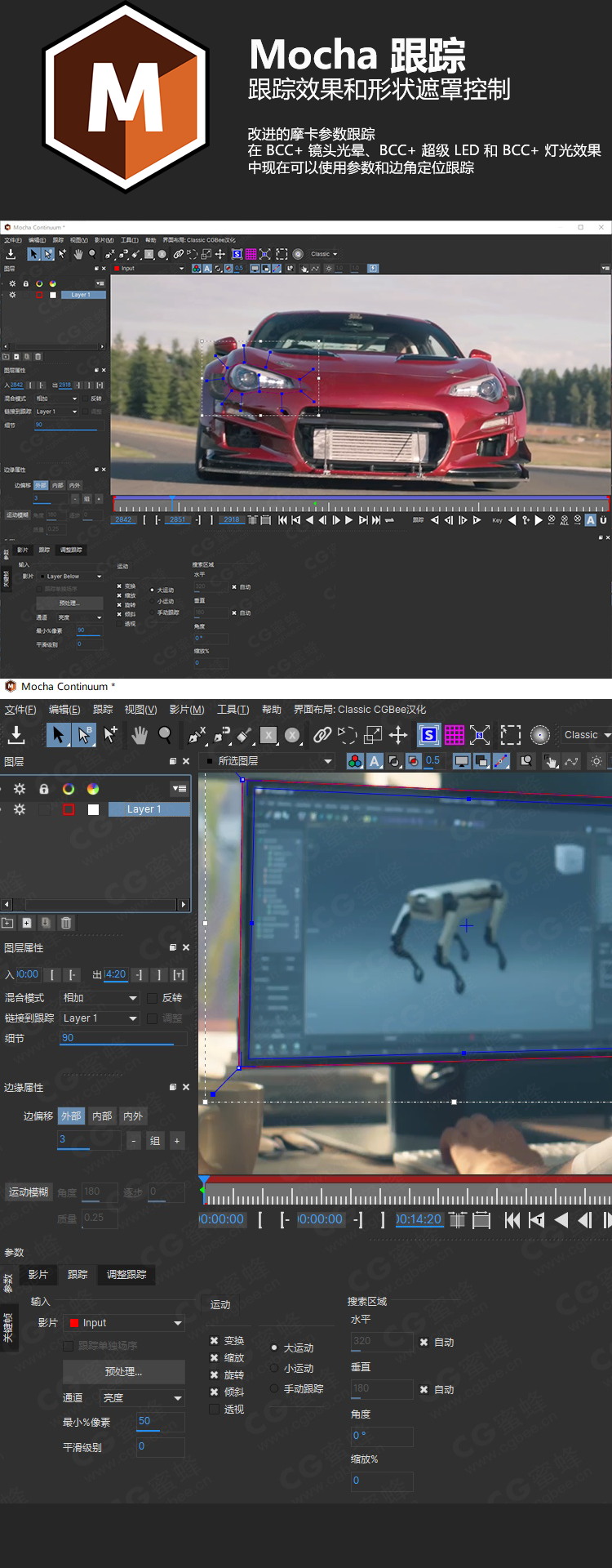Select the 外部 edge offset button
612x1568 pixels.
click(71, 1116)
